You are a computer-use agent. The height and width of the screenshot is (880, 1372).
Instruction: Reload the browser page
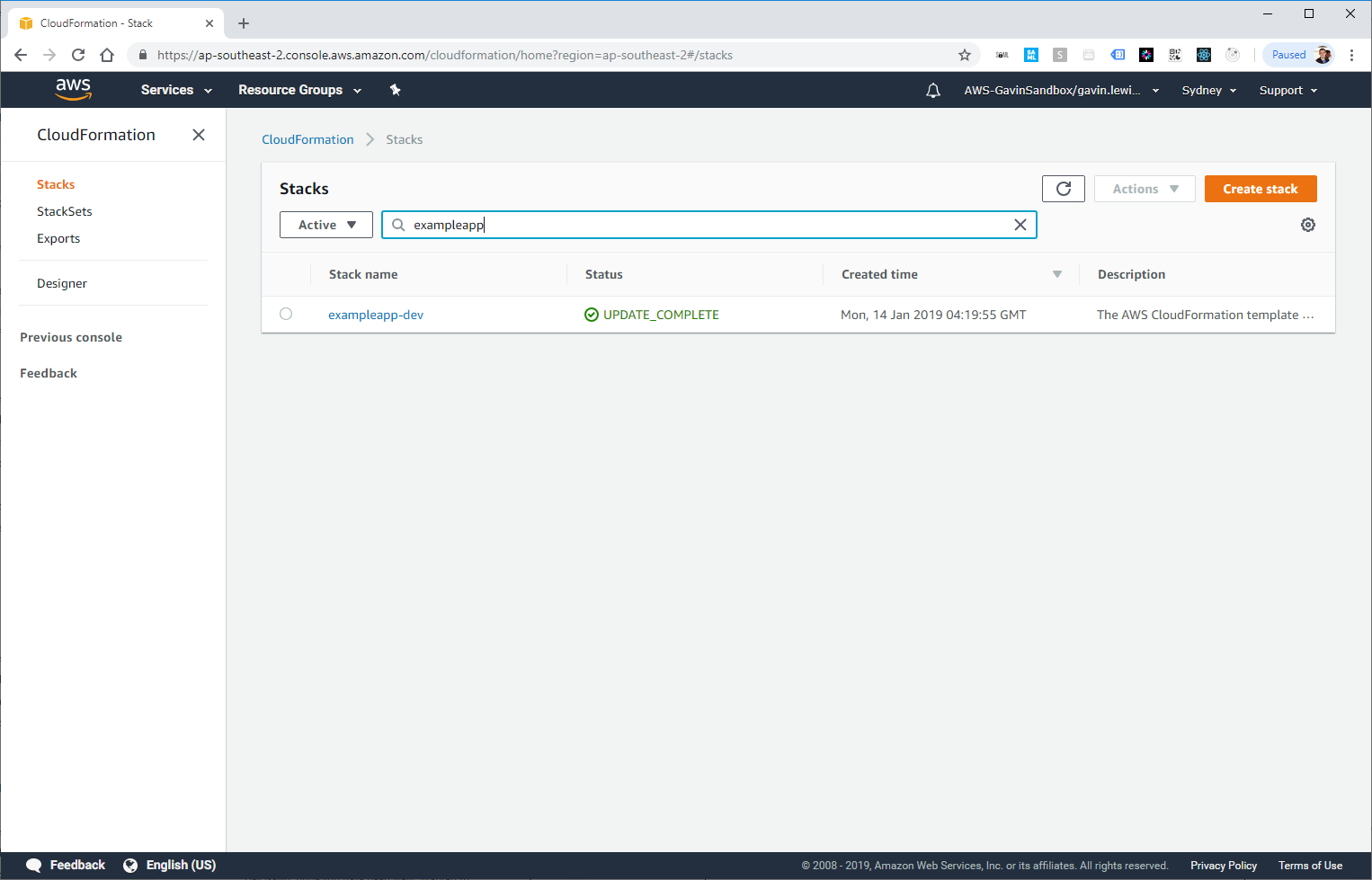pyautogui.click(x=78, y=55)
